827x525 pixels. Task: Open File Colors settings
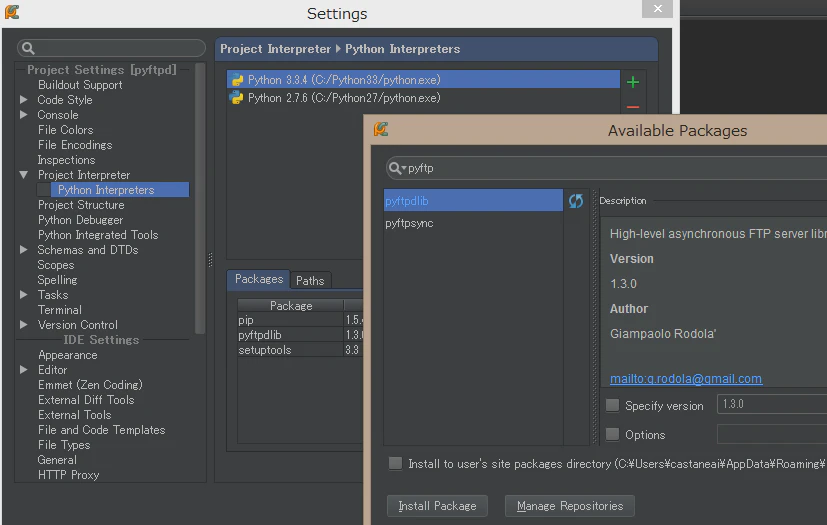(x=65, y=129)
